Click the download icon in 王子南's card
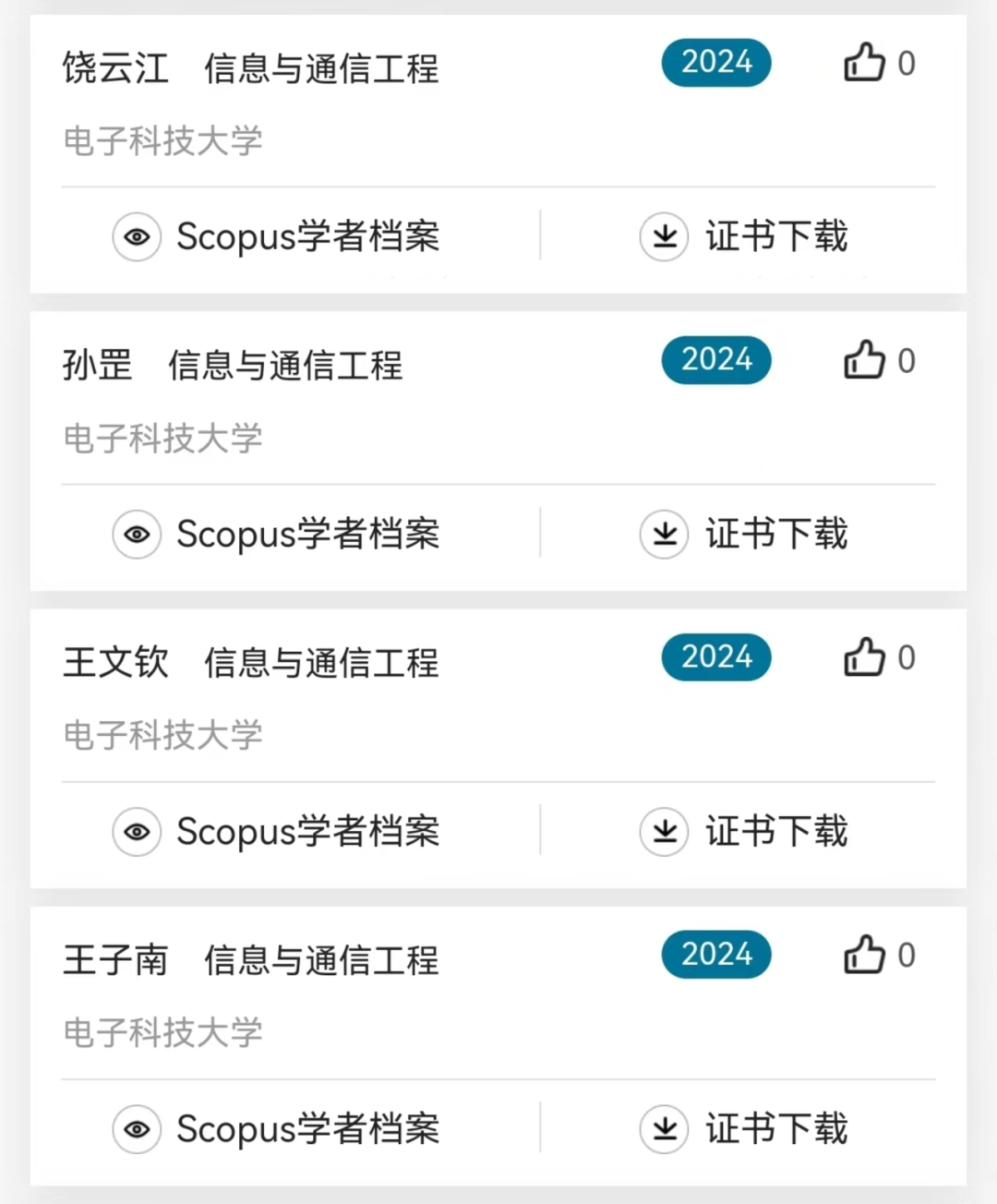The height and width of the screenshot is (1204, 997). pos(664,1128)
